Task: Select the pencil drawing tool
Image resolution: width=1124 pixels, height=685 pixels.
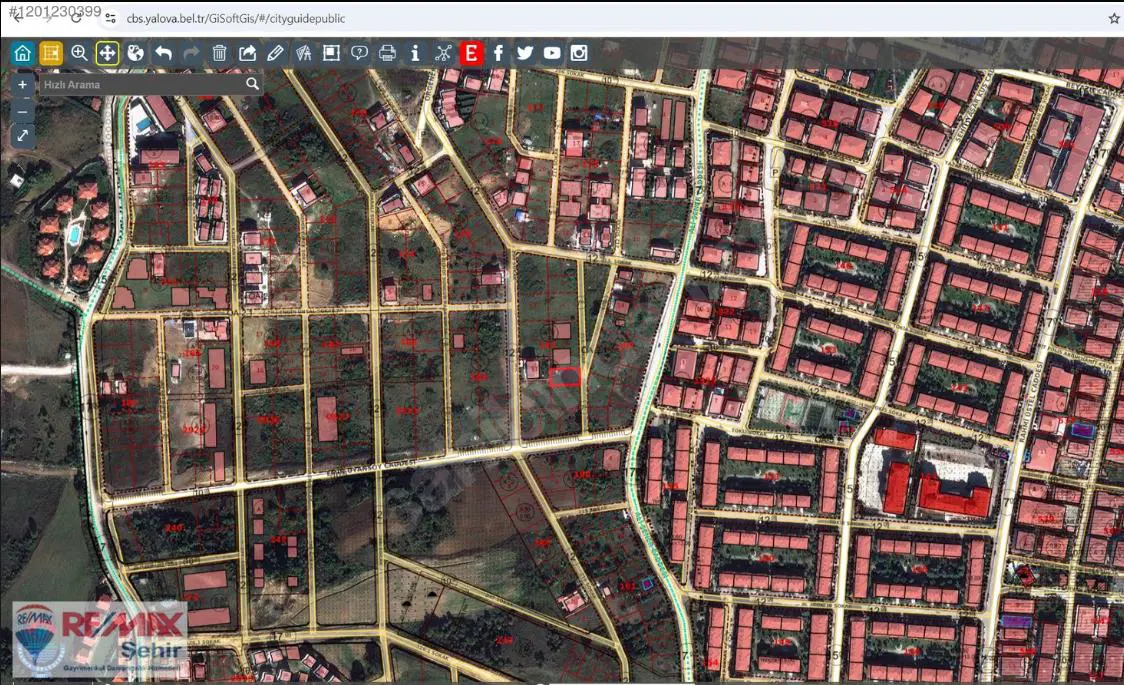Action: (x=275, y=53)
